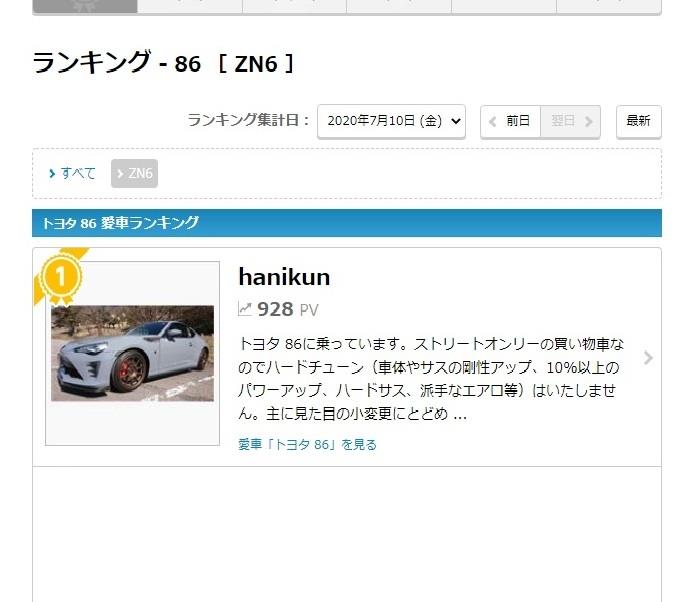
Task: Click the chevron icon inside ZN6 tag
Action: [120, 174]
